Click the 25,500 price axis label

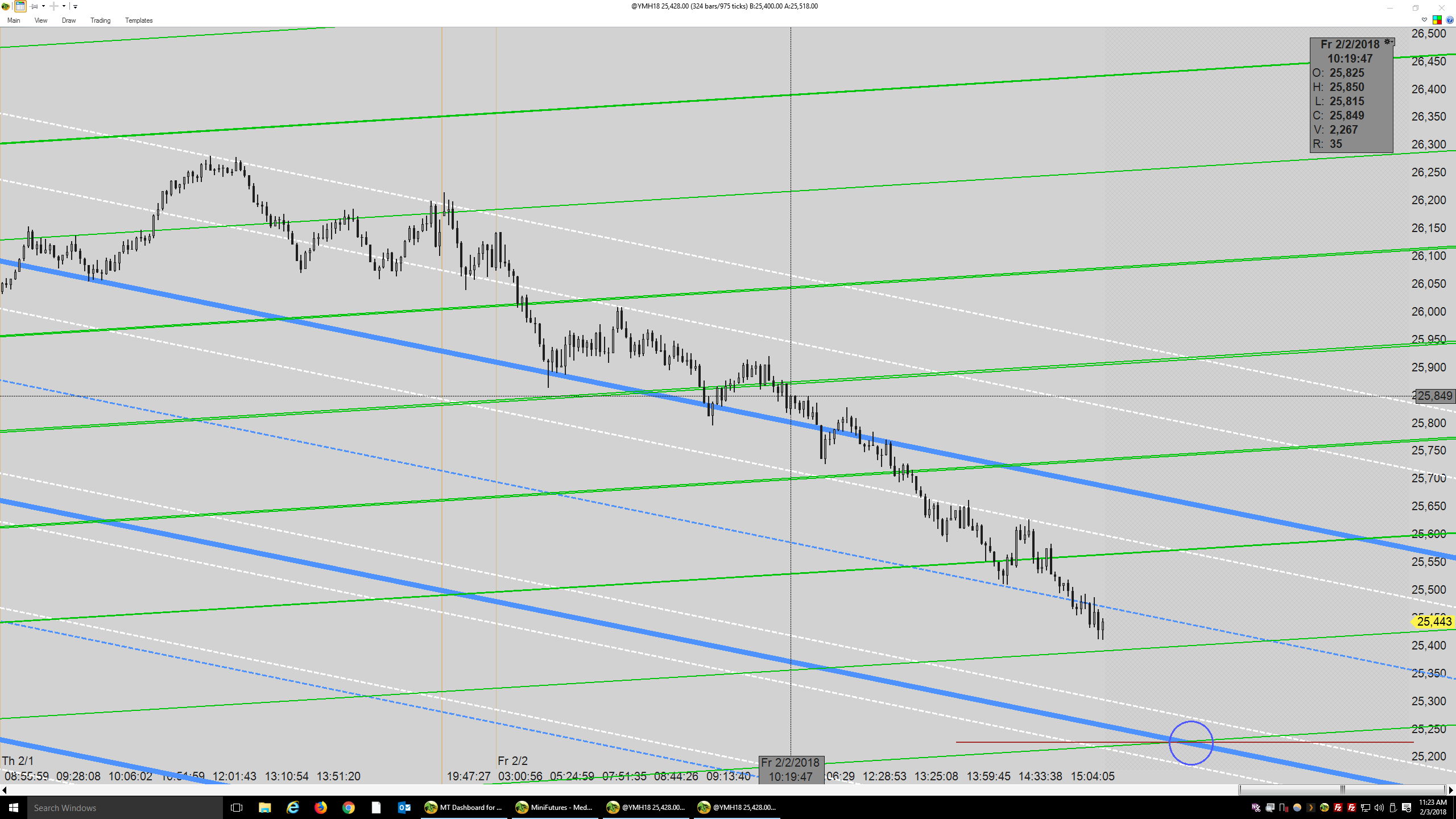click(1429, 590)
